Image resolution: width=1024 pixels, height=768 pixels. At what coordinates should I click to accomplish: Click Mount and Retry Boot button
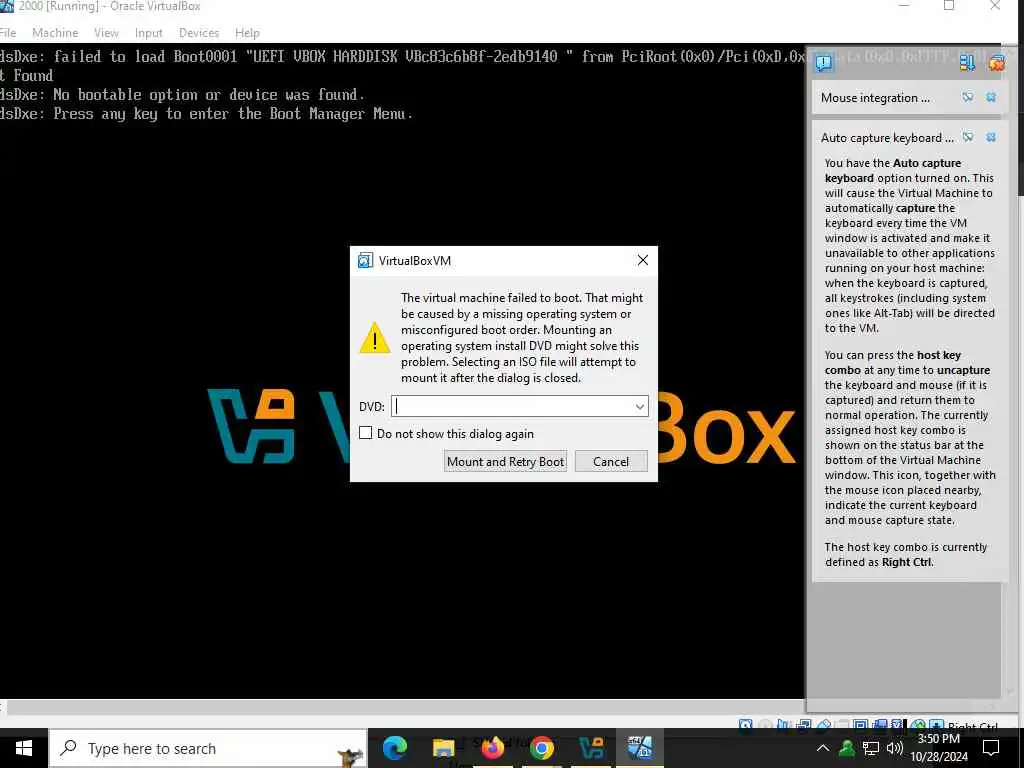click(x=505, y=462)
